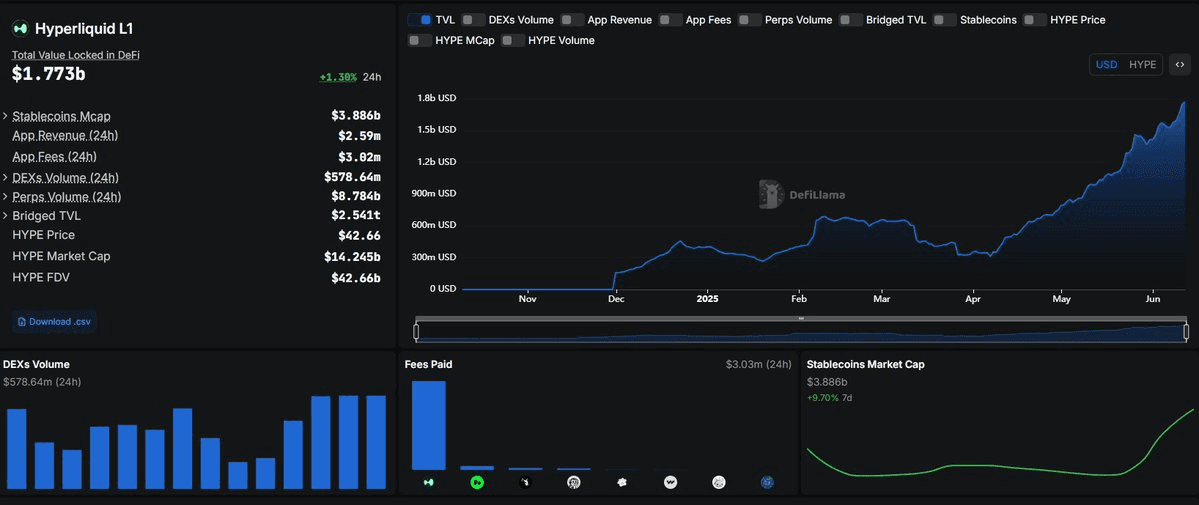Screen dimensions: 1199x505
Task: Click the HYPE Market Cap label
Action: coord(61,256)
